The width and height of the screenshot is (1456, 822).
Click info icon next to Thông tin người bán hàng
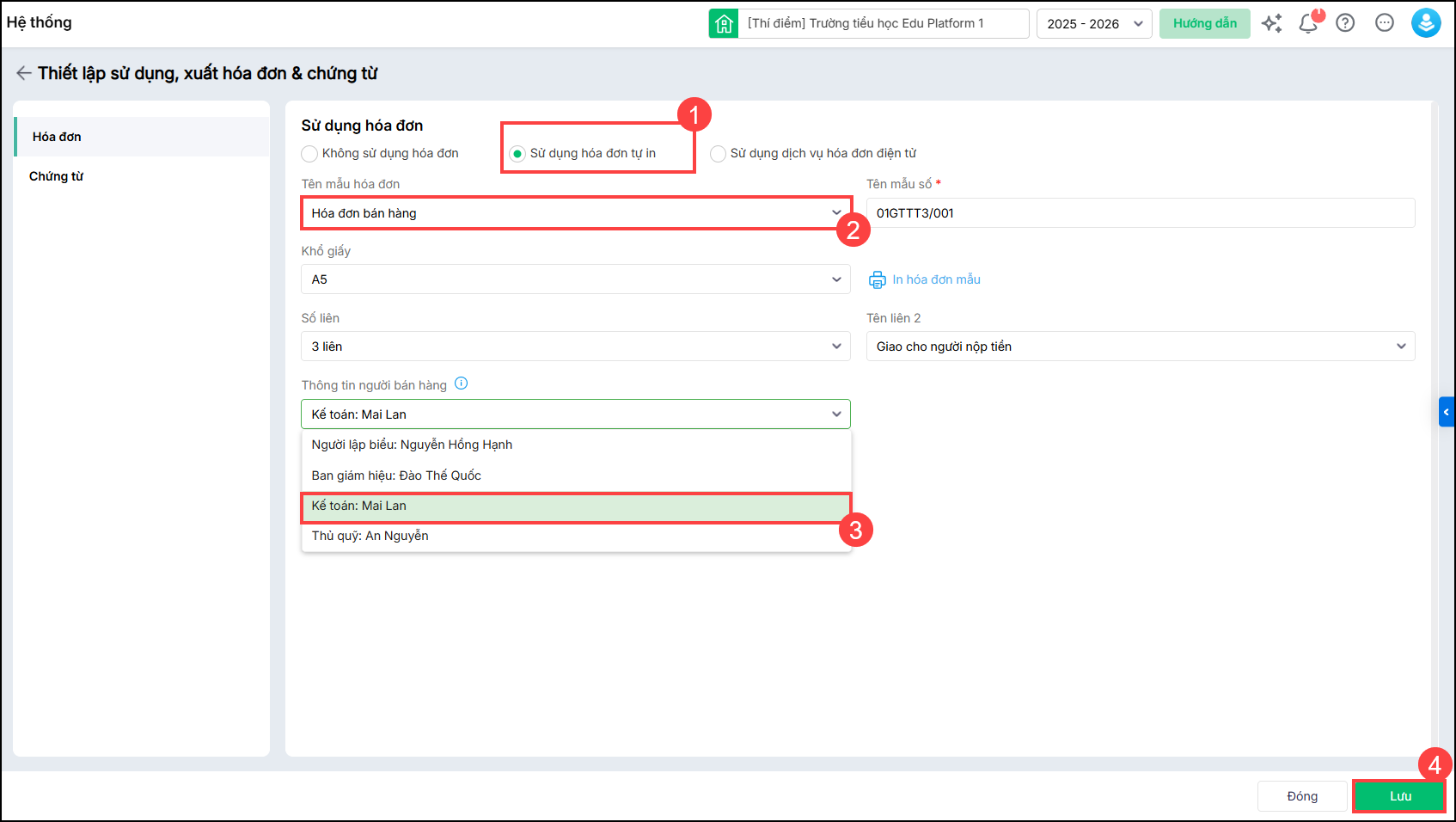pyautogui.click(x=462, y=383)
